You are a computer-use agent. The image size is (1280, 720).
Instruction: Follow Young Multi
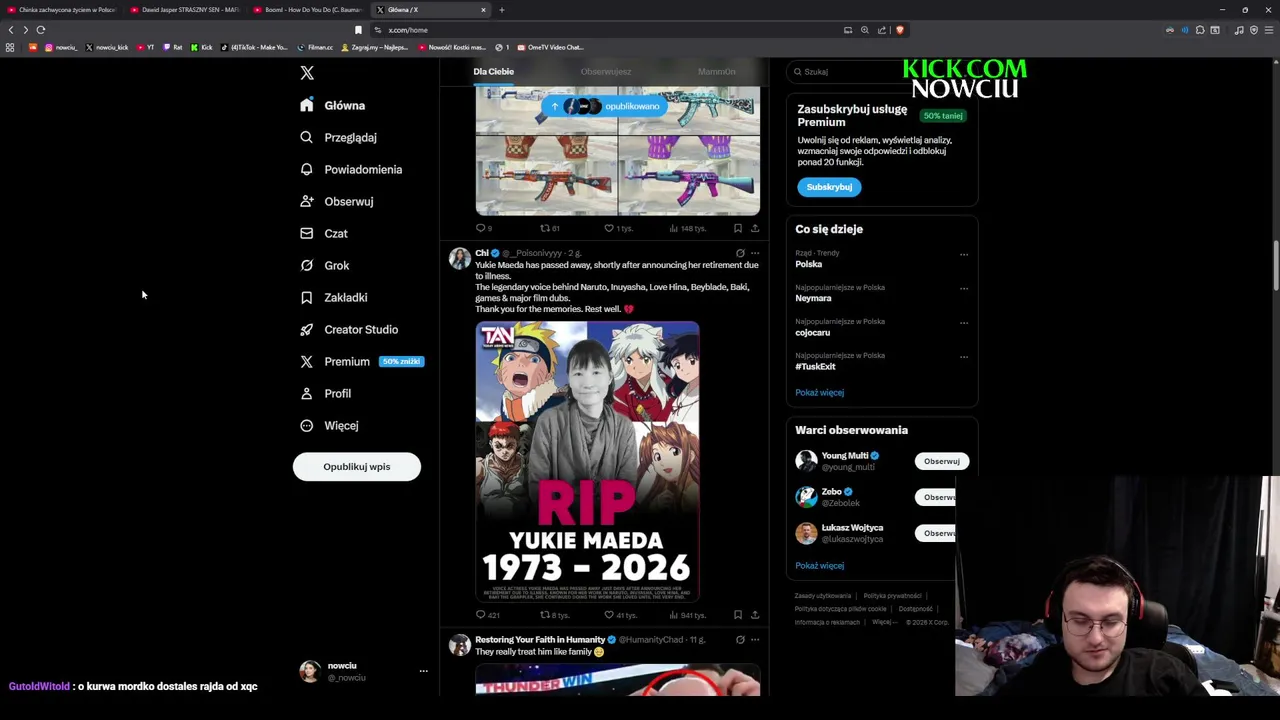[x=941, y=461]
